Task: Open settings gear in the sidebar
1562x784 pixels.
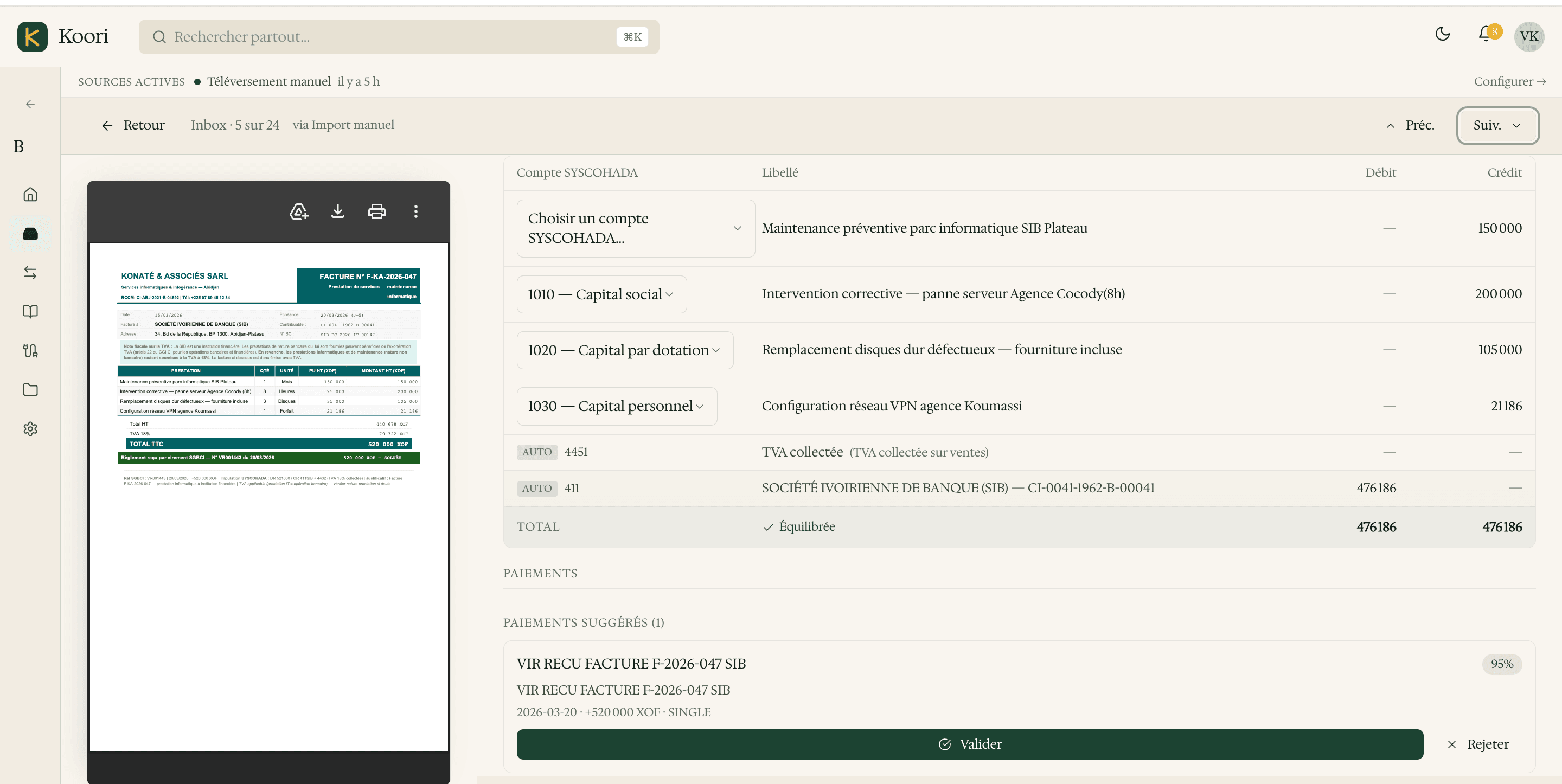Action: 30,429
